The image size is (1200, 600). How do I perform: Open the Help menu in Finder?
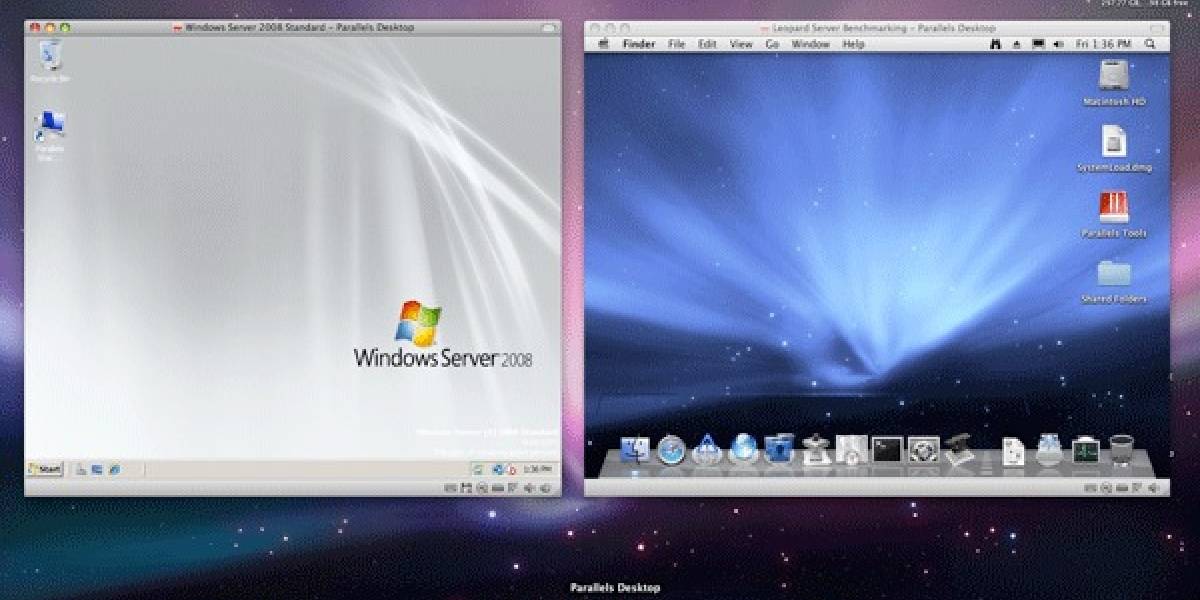853,44
